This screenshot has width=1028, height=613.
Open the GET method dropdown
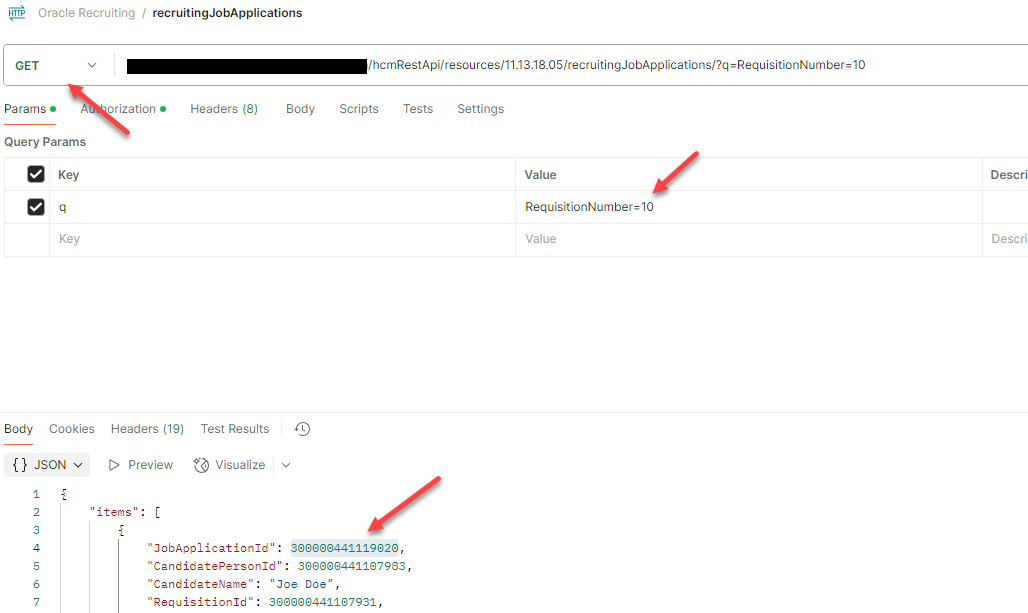coord(56,66)
